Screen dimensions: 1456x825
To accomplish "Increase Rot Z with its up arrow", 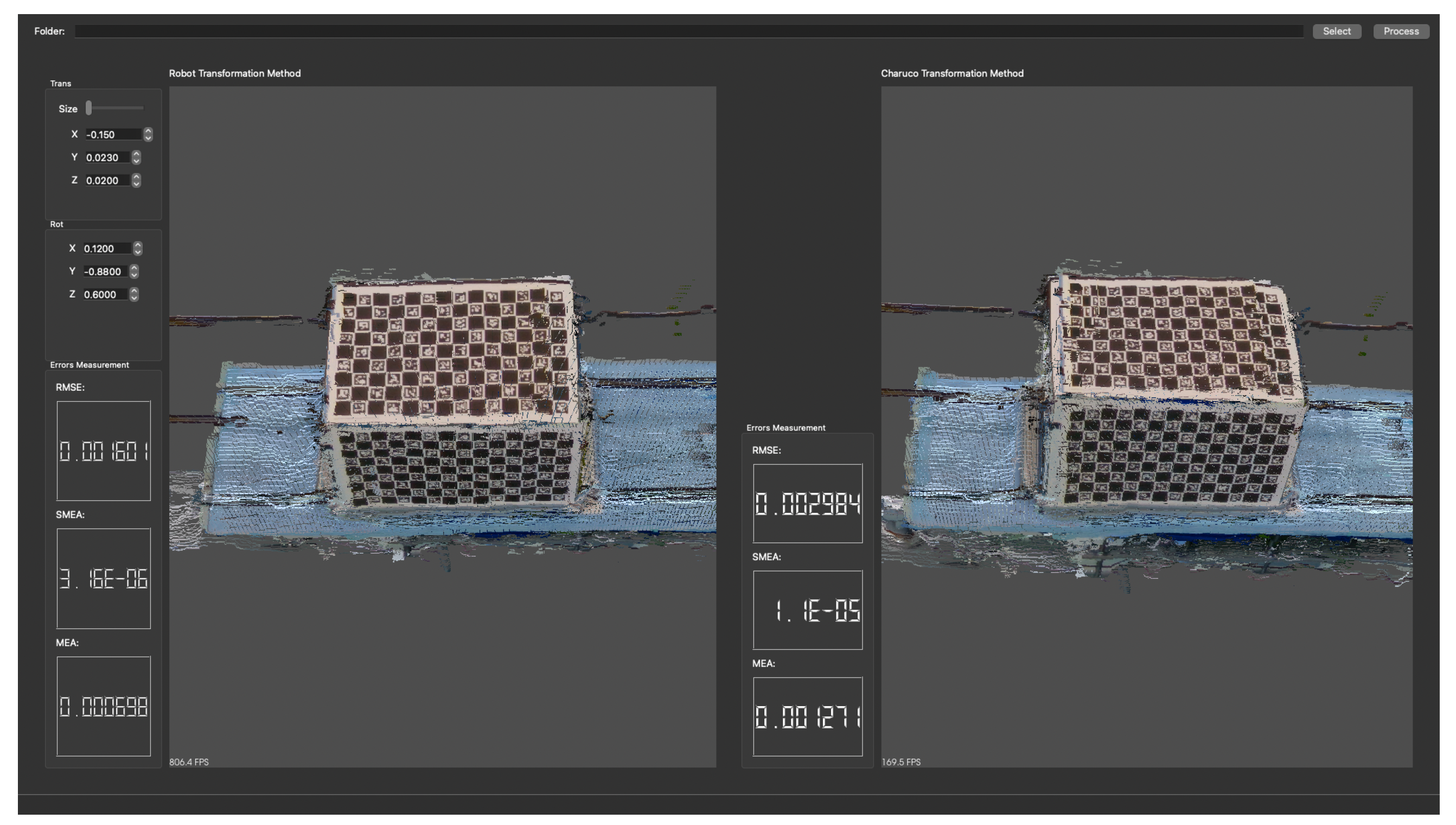I will (x=134, y=291).
